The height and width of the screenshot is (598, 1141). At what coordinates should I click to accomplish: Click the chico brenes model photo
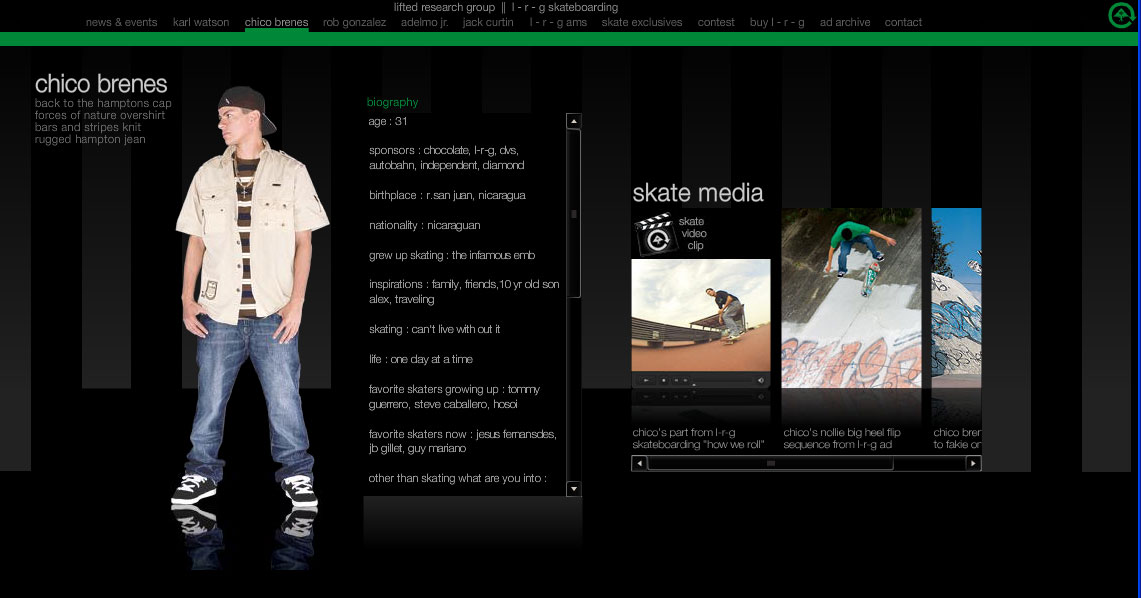pos(248,298)
